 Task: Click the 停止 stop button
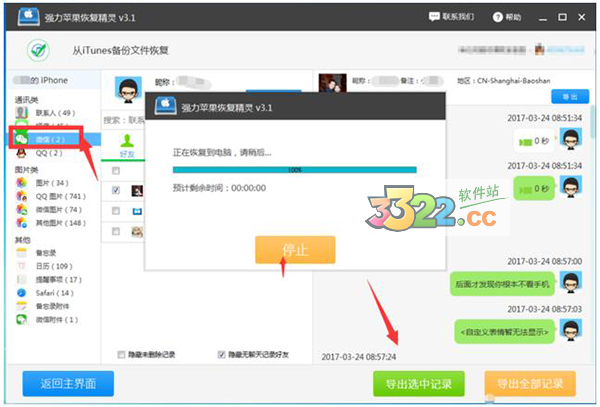pos(295,250)
